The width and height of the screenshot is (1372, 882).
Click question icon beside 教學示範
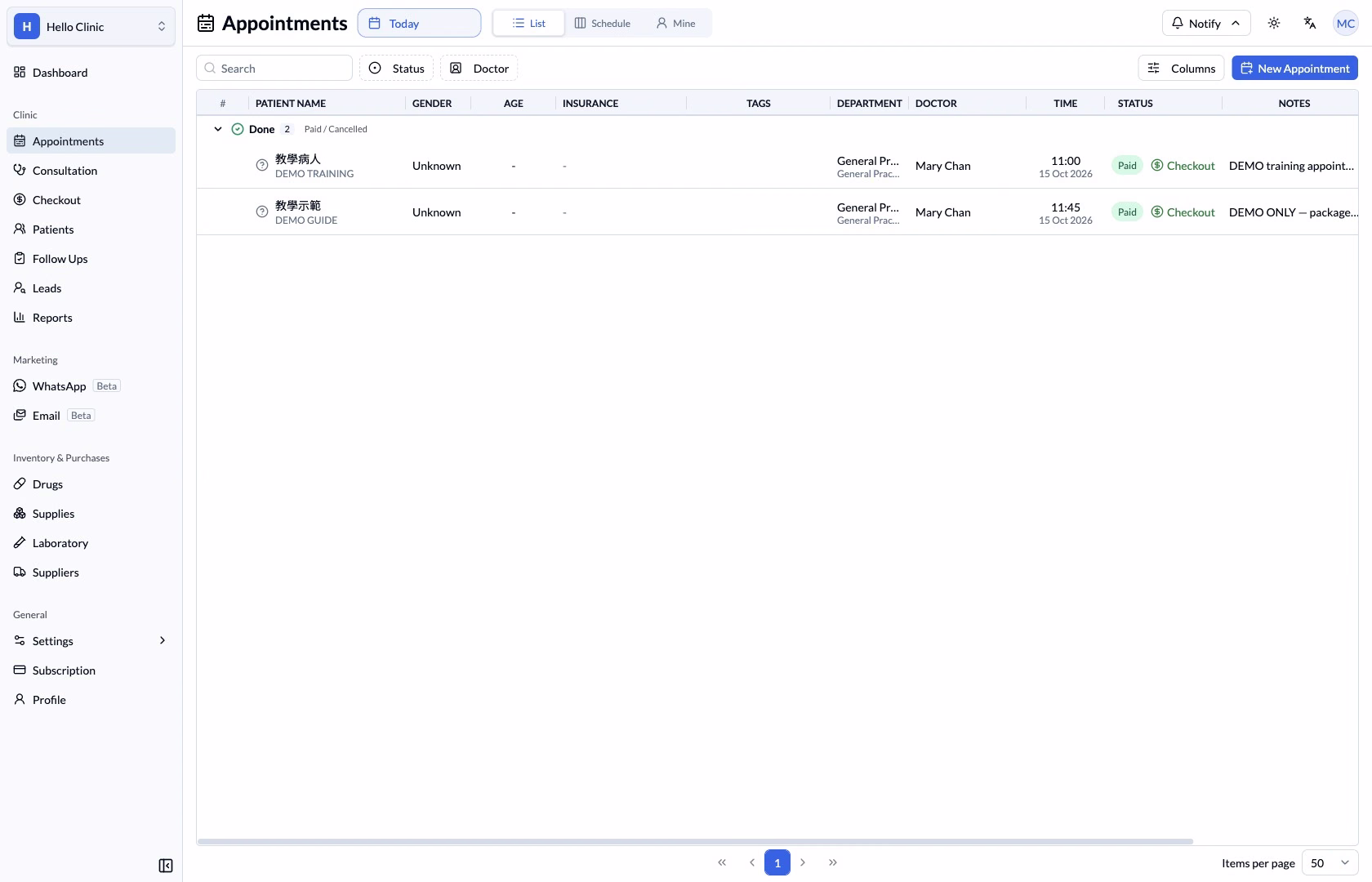262,212
